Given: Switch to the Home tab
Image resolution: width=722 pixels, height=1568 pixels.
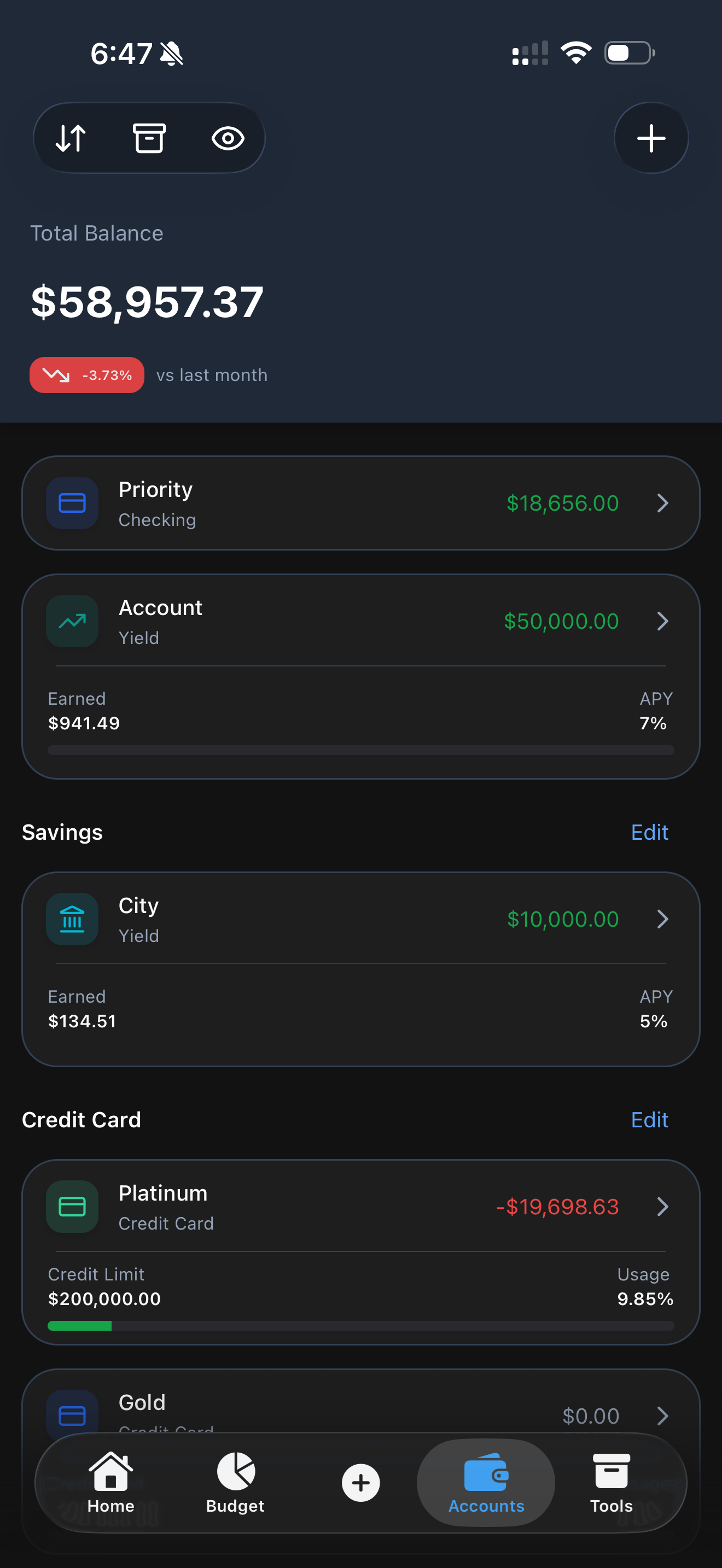Looking at the screenshot, I should (110, 1482).
